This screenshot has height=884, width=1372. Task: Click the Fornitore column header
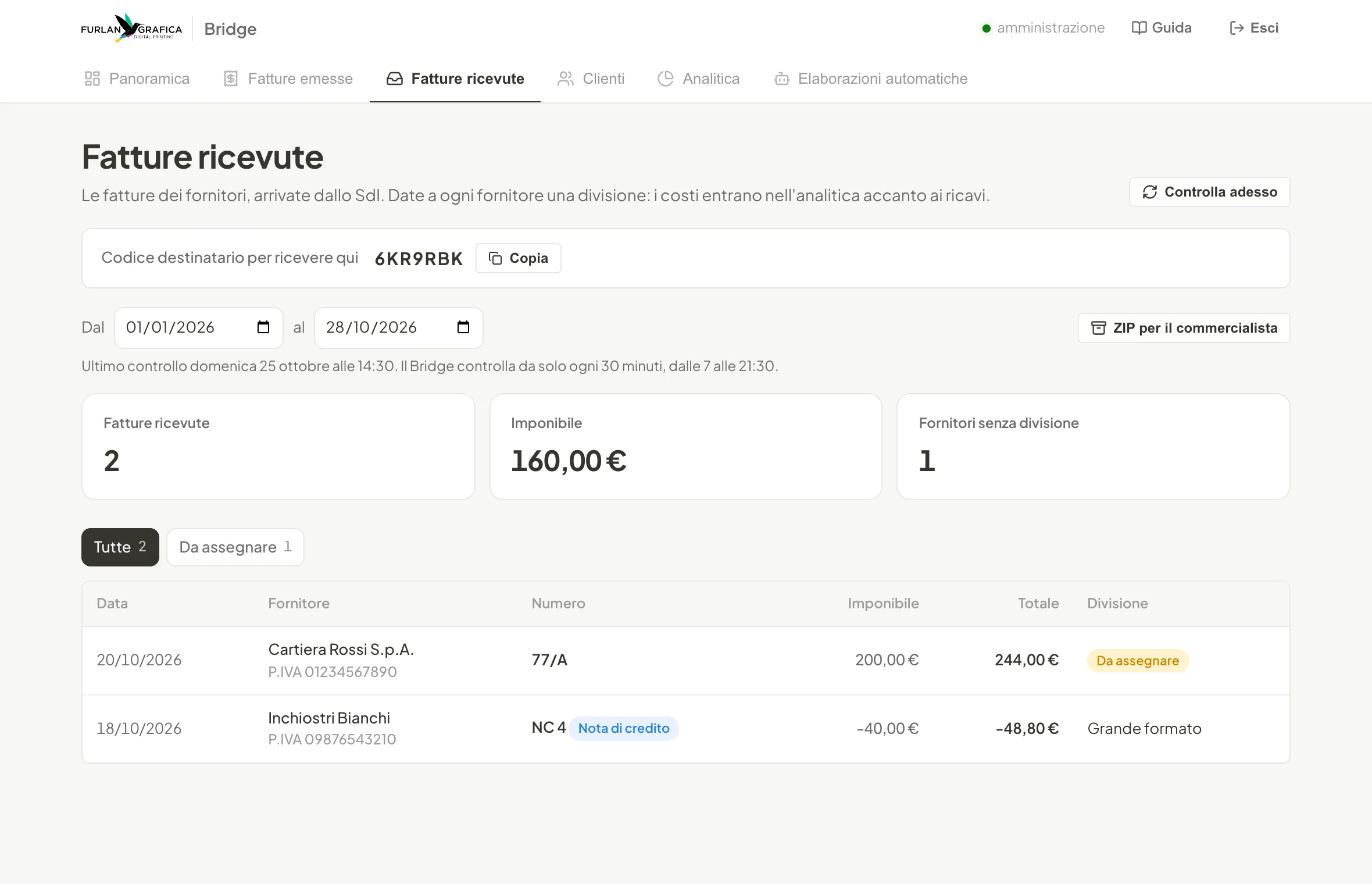(x=299, y=604)
